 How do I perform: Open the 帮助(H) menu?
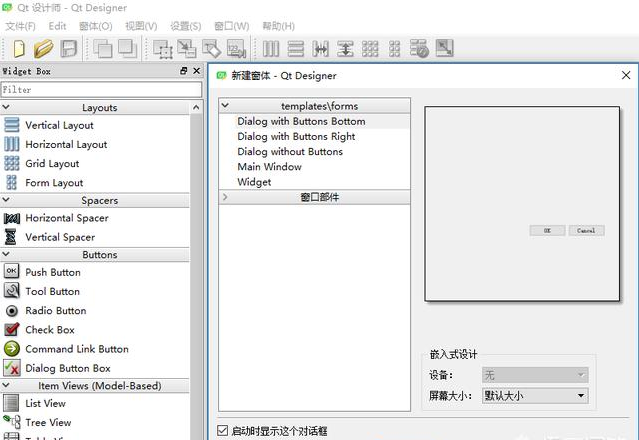(279, 26)
